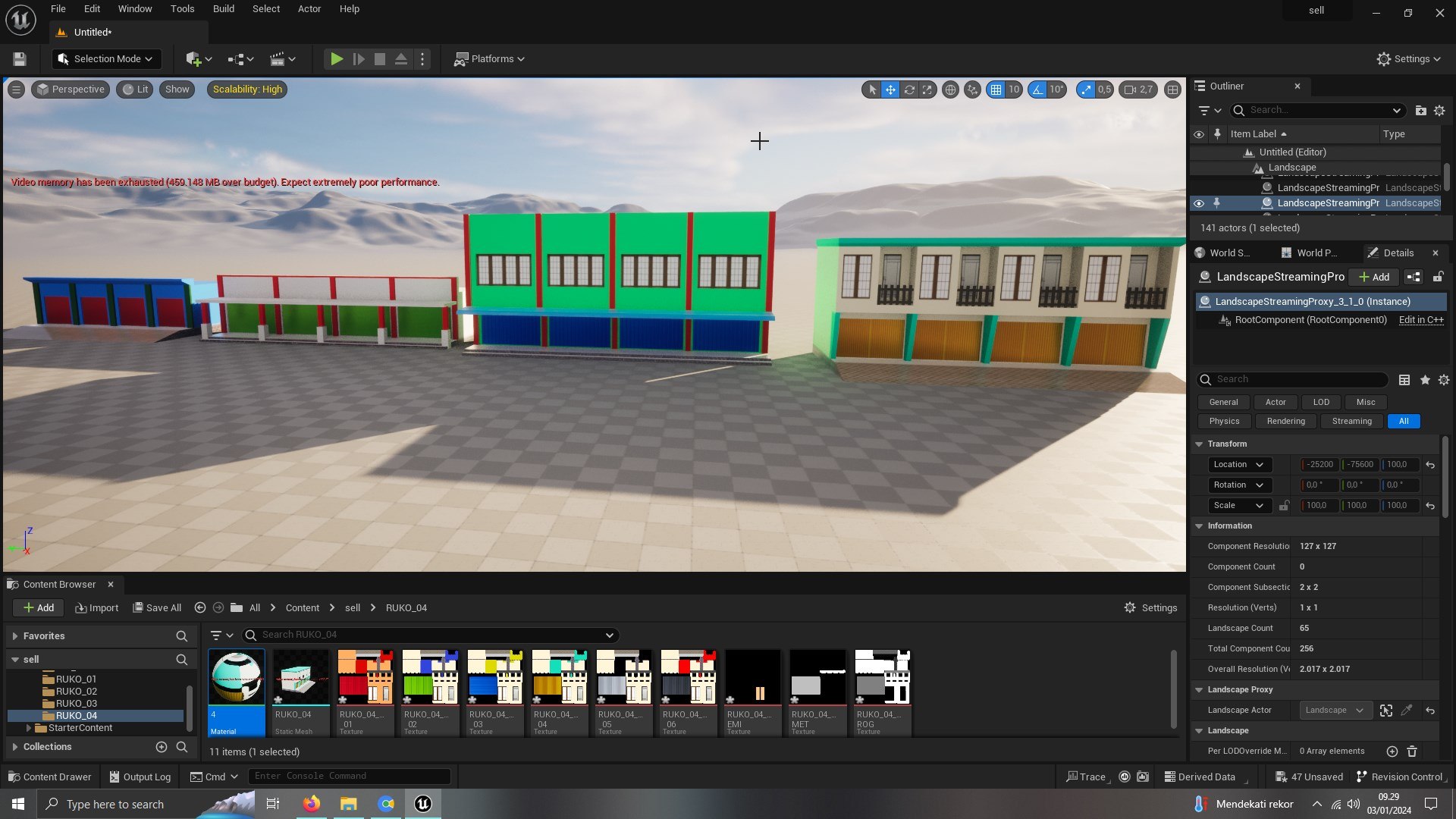Collapse the Transform section
The height and width of the screenshot is (819, 1456).
point(1199,444)
